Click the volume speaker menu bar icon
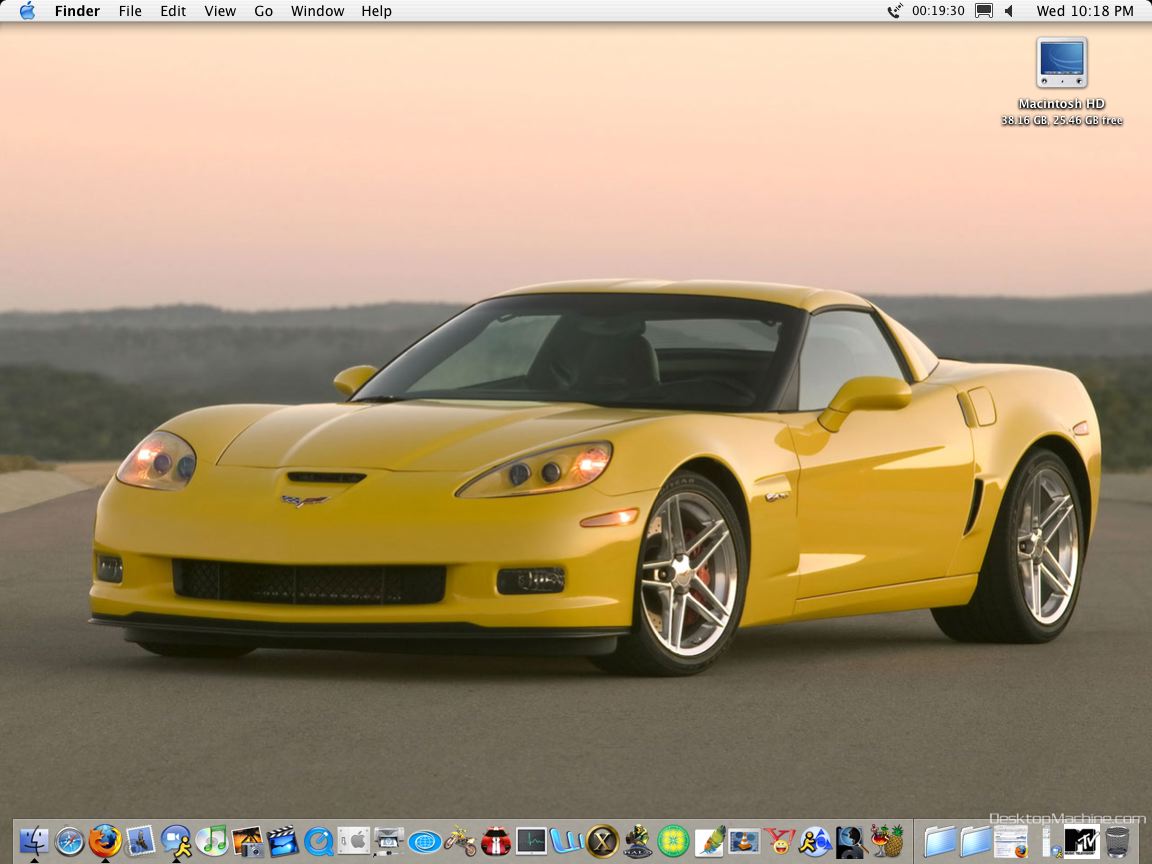Image resolution: width=1152 pixels, height=864 pixels. pyautogui.click(x=1008, y=11)
